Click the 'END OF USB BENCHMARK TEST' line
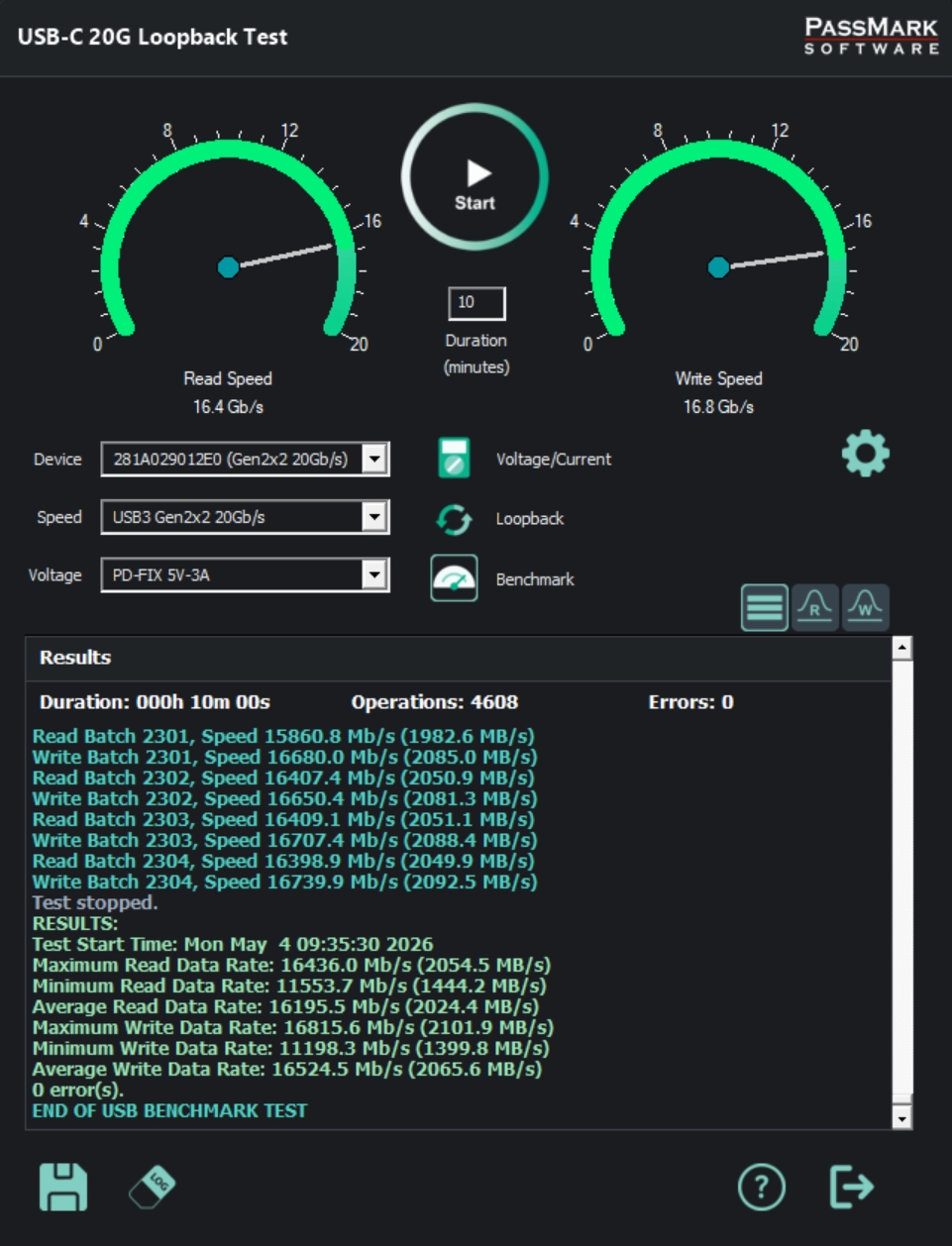Image resolution: width=952 pixels, height=1246 pixels. (x=169, y=1110)
